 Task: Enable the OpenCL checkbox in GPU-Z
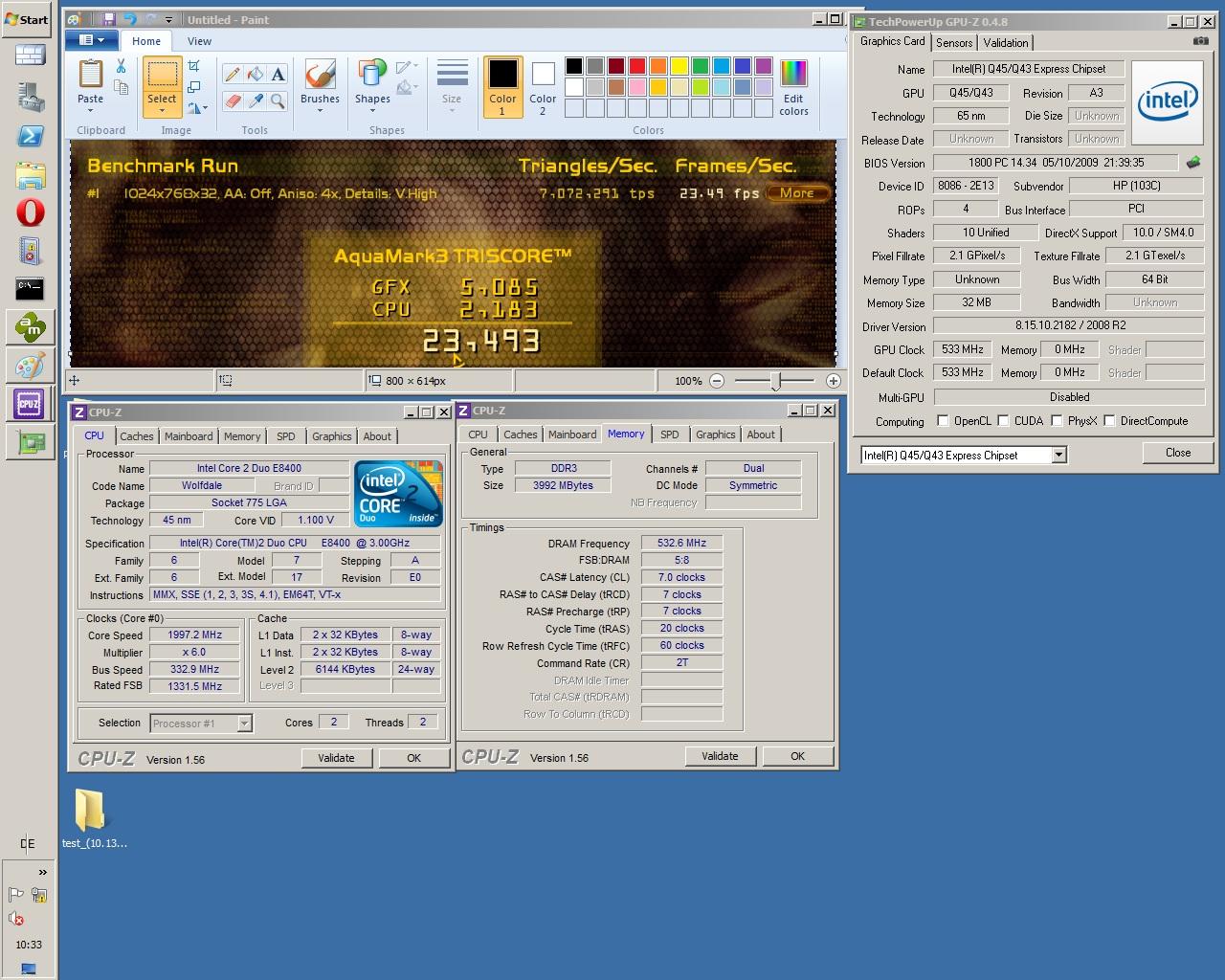pos(943,420)
